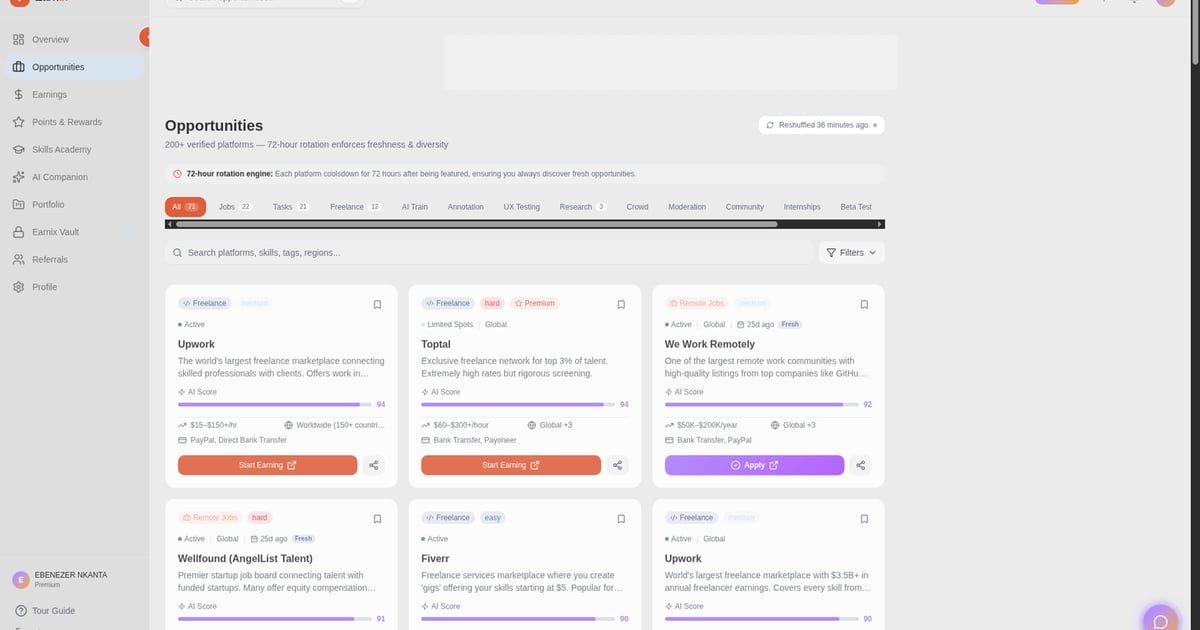This screenshot has width=1200, height=630.
Task: Open the Toptal card title
Action: click(435, 344)
